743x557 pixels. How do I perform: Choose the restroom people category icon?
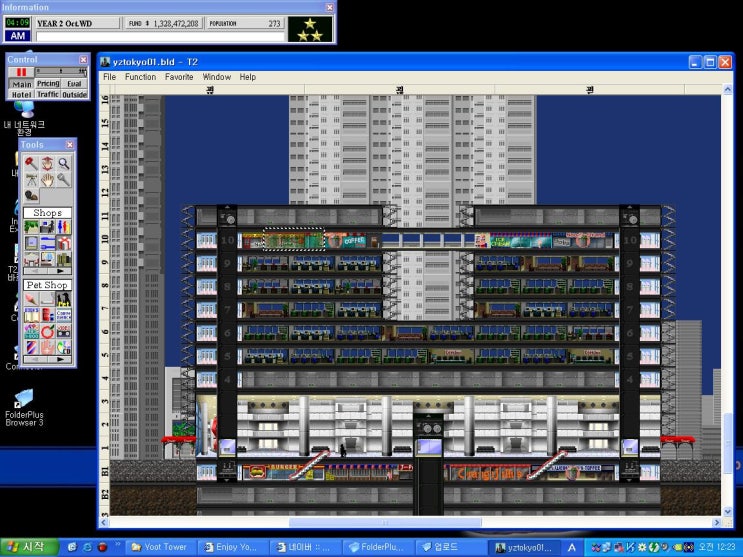pos(63,227)
